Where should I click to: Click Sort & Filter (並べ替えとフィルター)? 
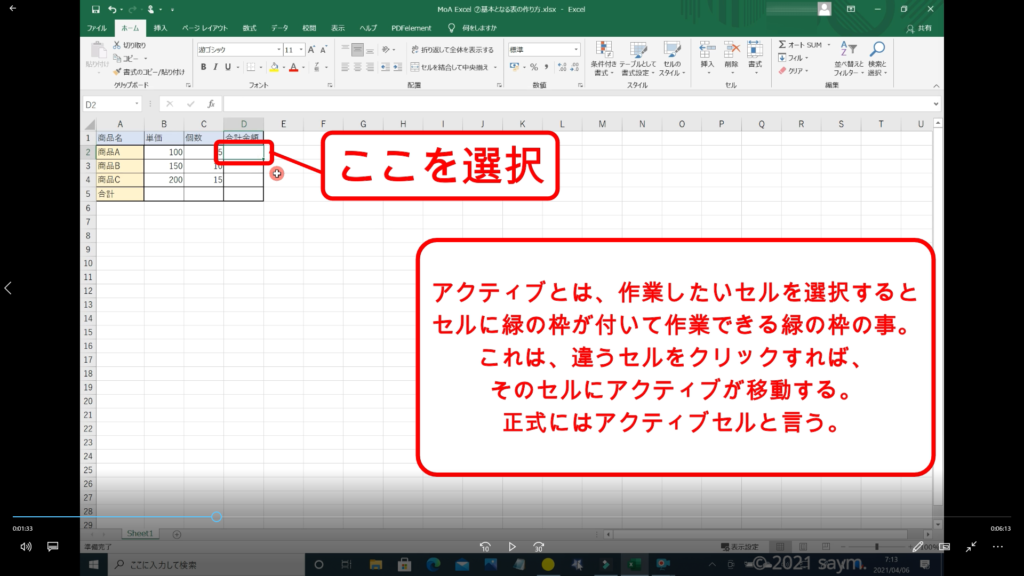[x=848, y=59]
